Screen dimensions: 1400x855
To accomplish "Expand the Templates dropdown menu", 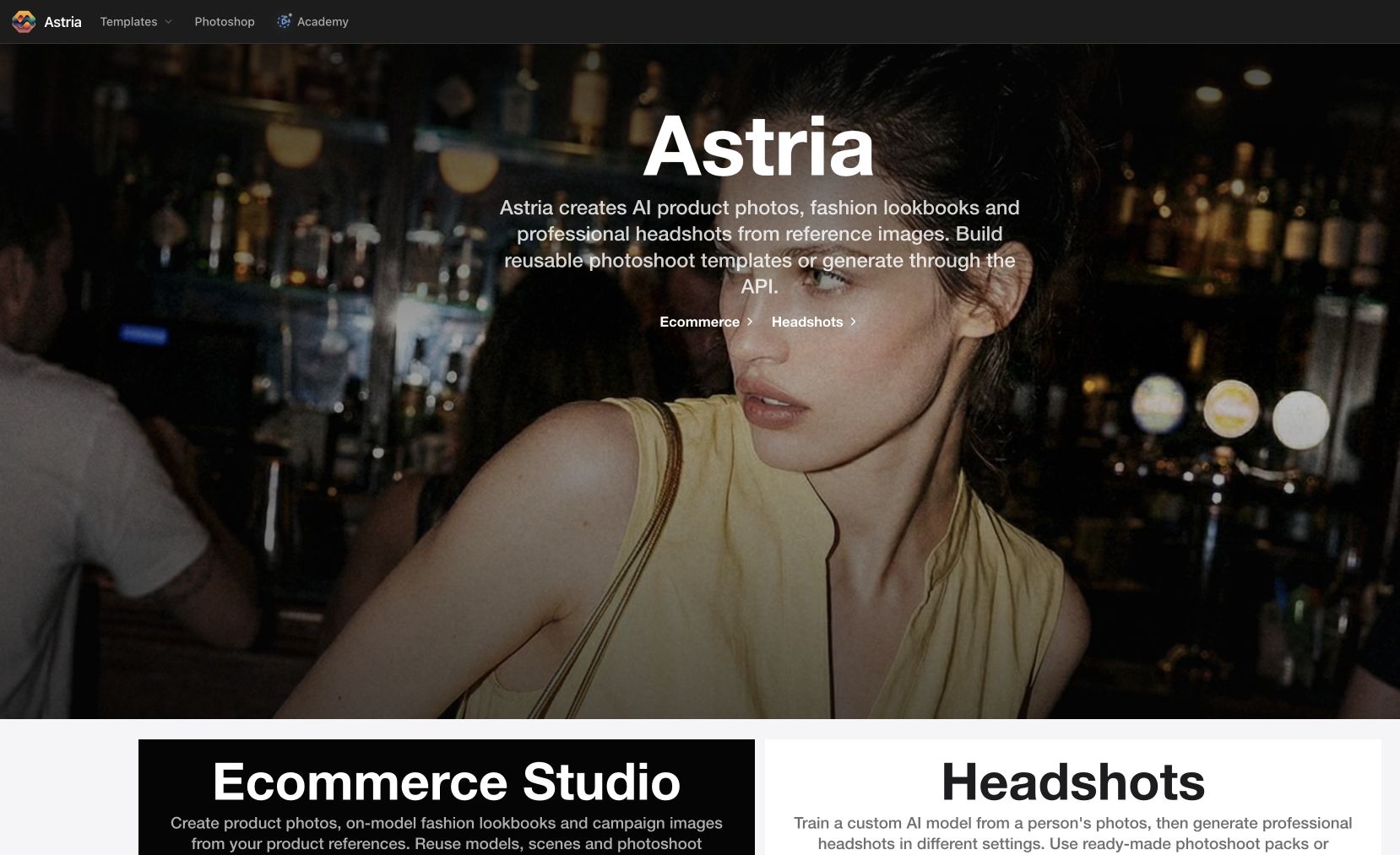I will coord(136,22).
